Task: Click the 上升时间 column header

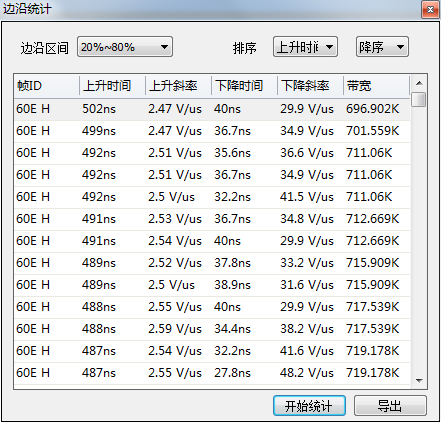Action: (x=112, y=86)
